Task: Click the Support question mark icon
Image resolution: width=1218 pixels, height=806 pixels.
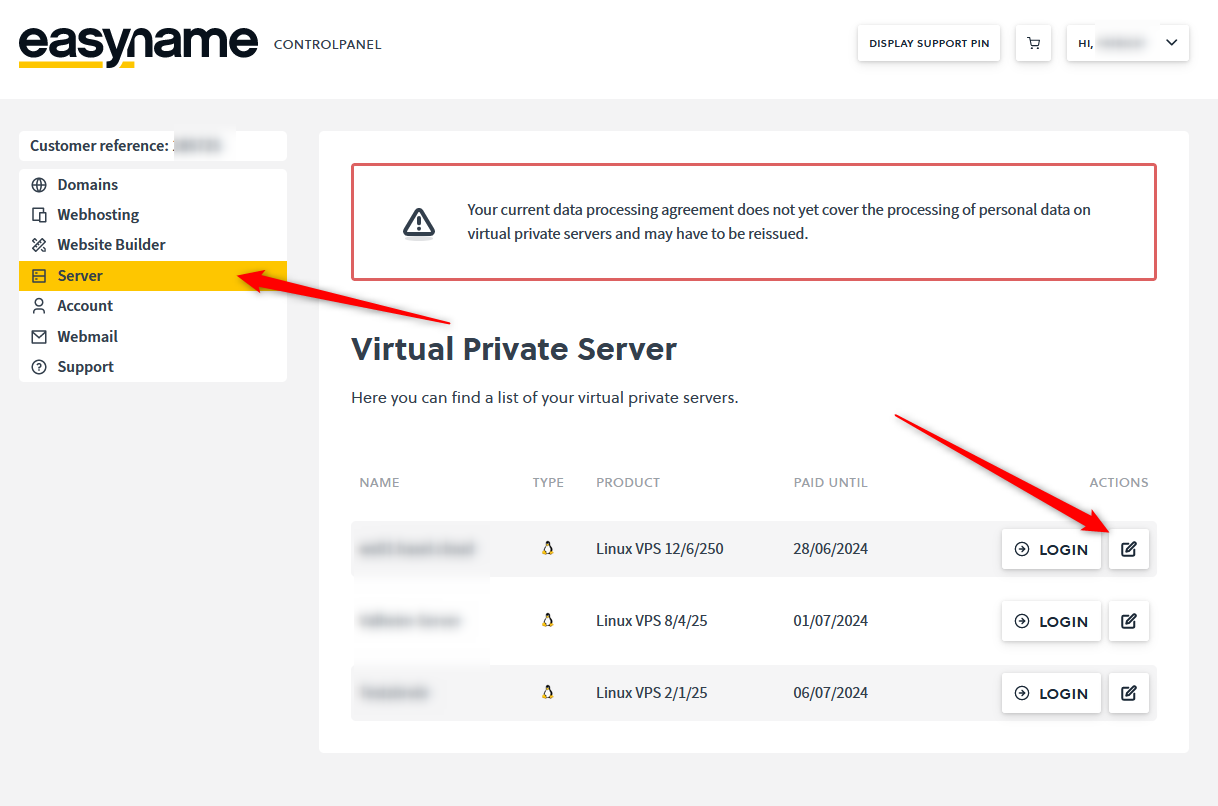Action: coord(39,367)
